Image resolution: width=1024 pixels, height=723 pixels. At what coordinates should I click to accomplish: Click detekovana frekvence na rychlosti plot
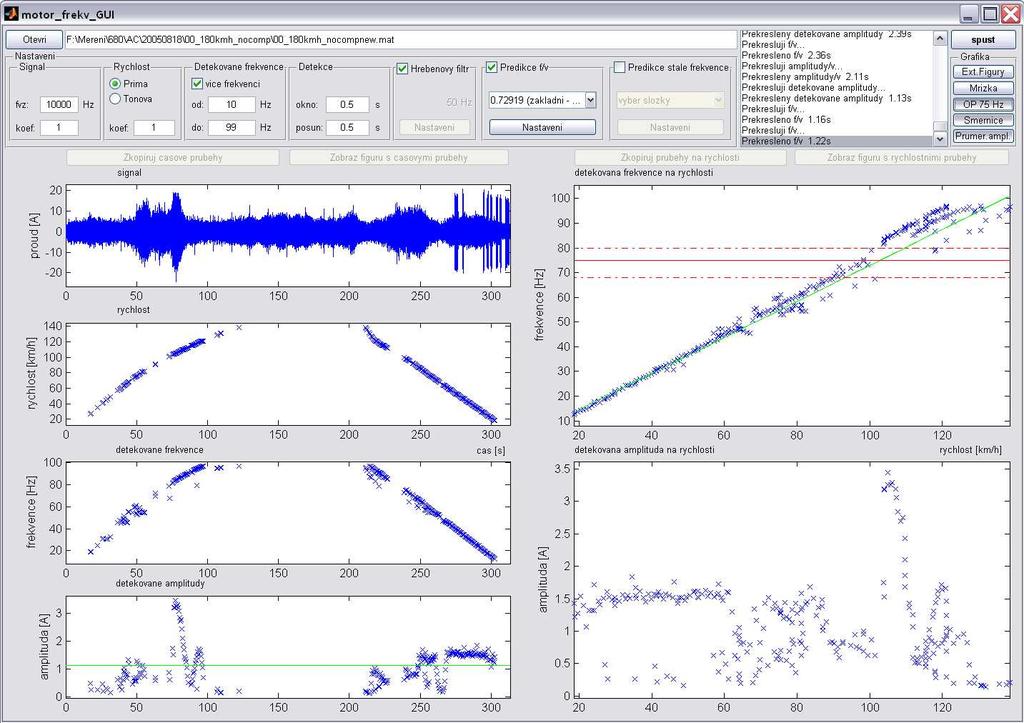(x=792, y=305)
